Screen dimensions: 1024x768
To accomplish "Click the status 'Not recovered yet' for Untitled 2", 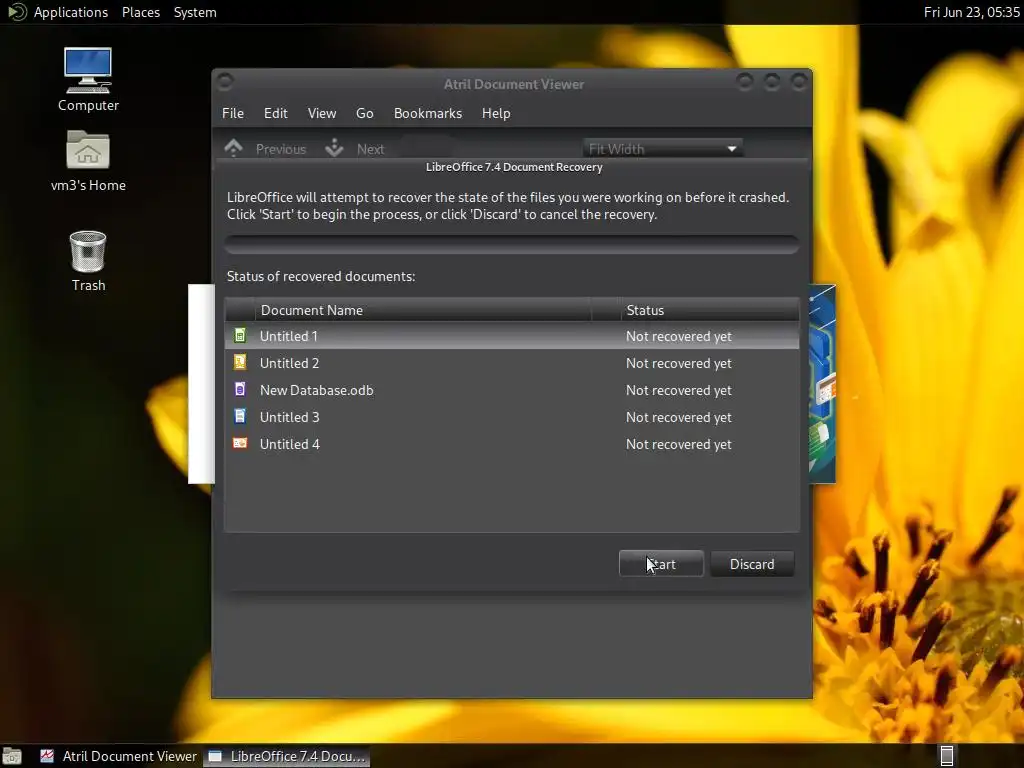I will click(x=679, y=363).
